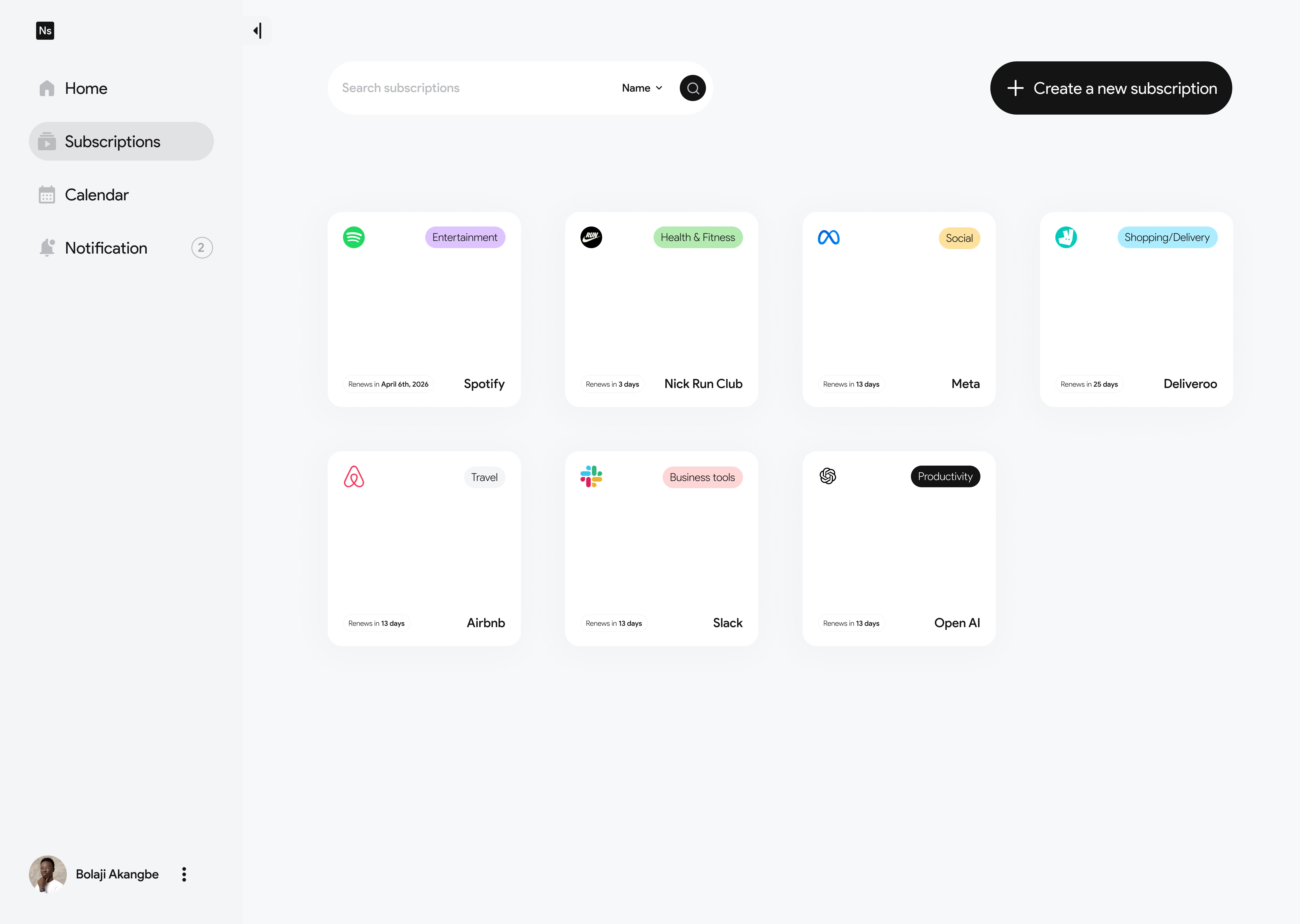Image resolution: width=1300 pixels, height=924 pixels.
Task: Click the Ns app logo
Action: (x=45, y=31)
